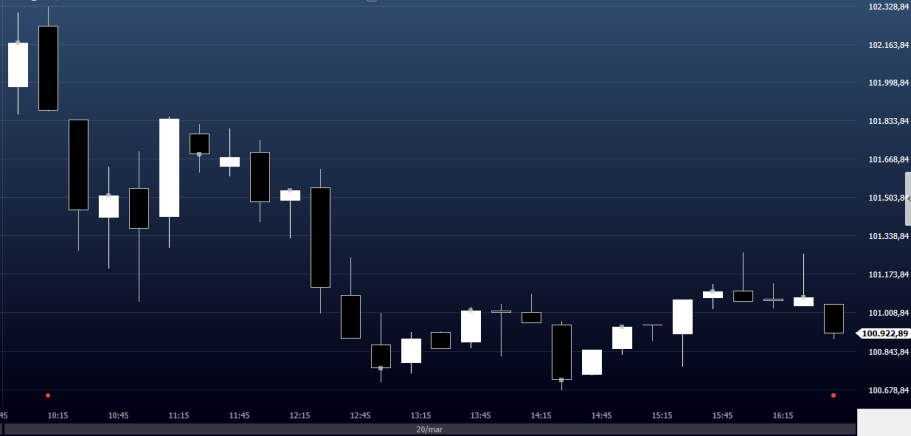911x436 pixels.
Task: Select the 10:45 time axis label
Action: (118, 415)
